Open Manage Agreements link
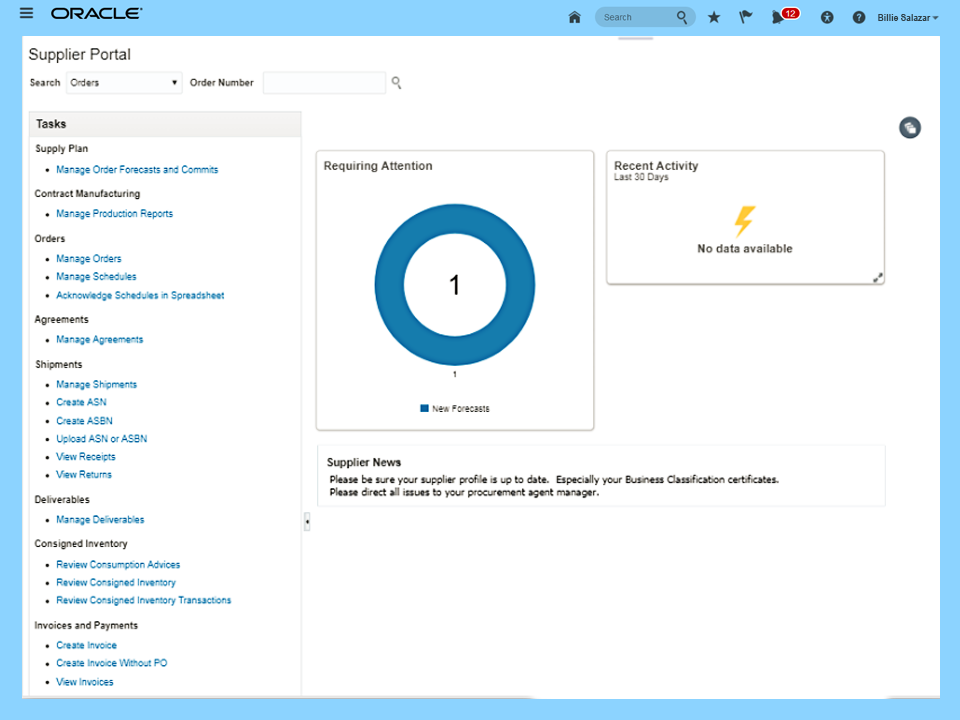 [100, 339]
